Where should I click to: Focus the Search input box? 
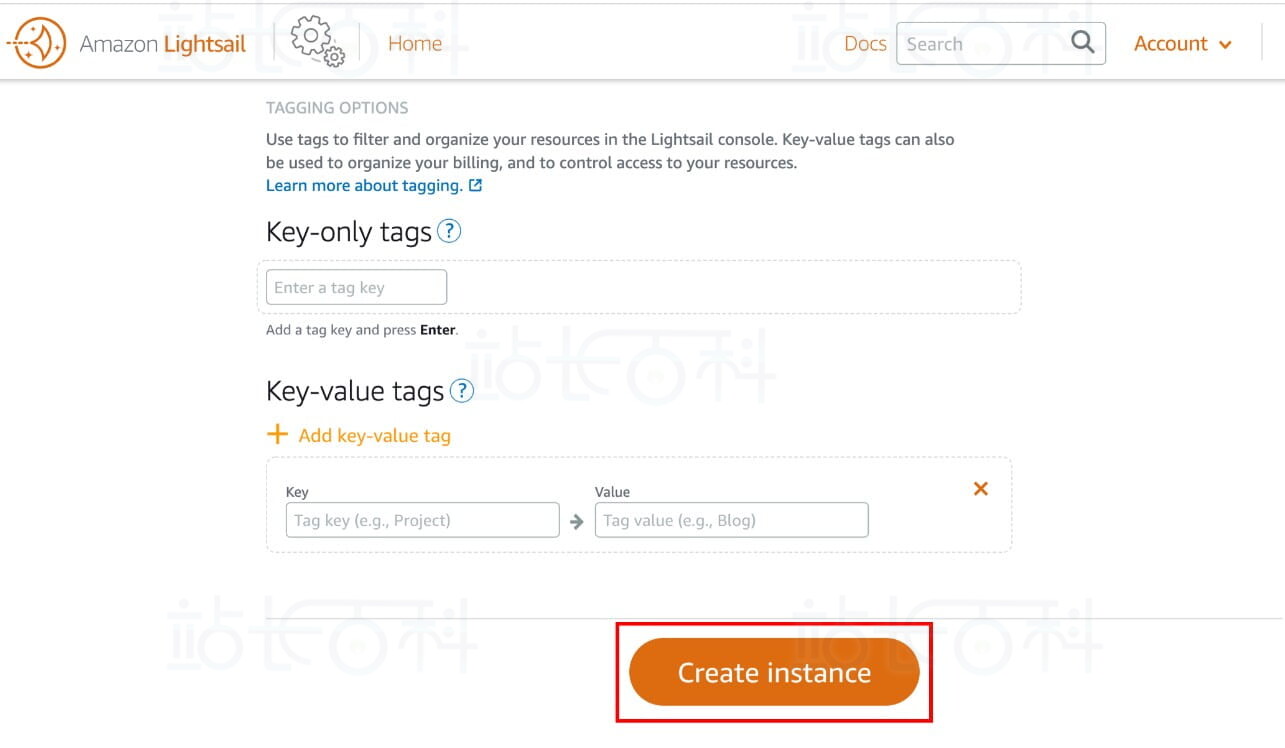(980, 44)
